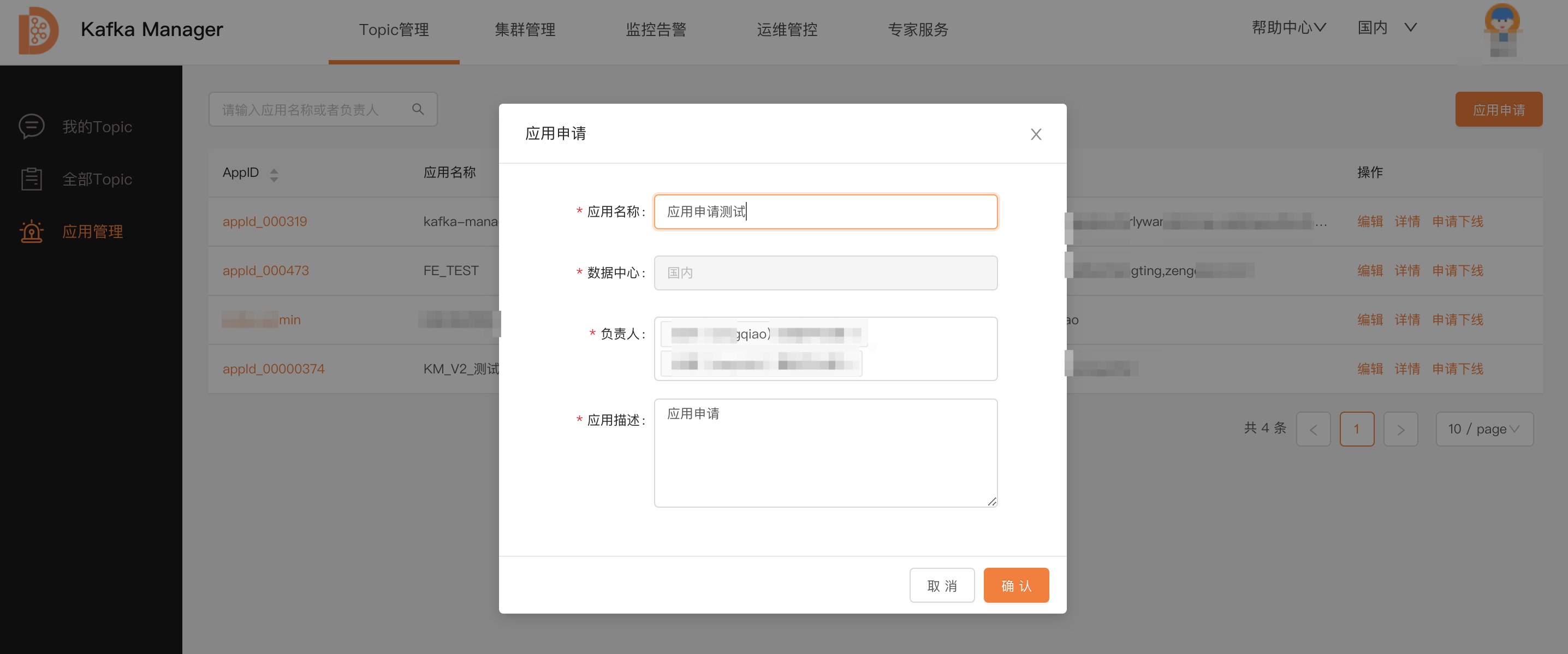The height and width of the screenshot is (654, 1568).
Task: Click the orange 应用申请 button
Action: 1499,110
